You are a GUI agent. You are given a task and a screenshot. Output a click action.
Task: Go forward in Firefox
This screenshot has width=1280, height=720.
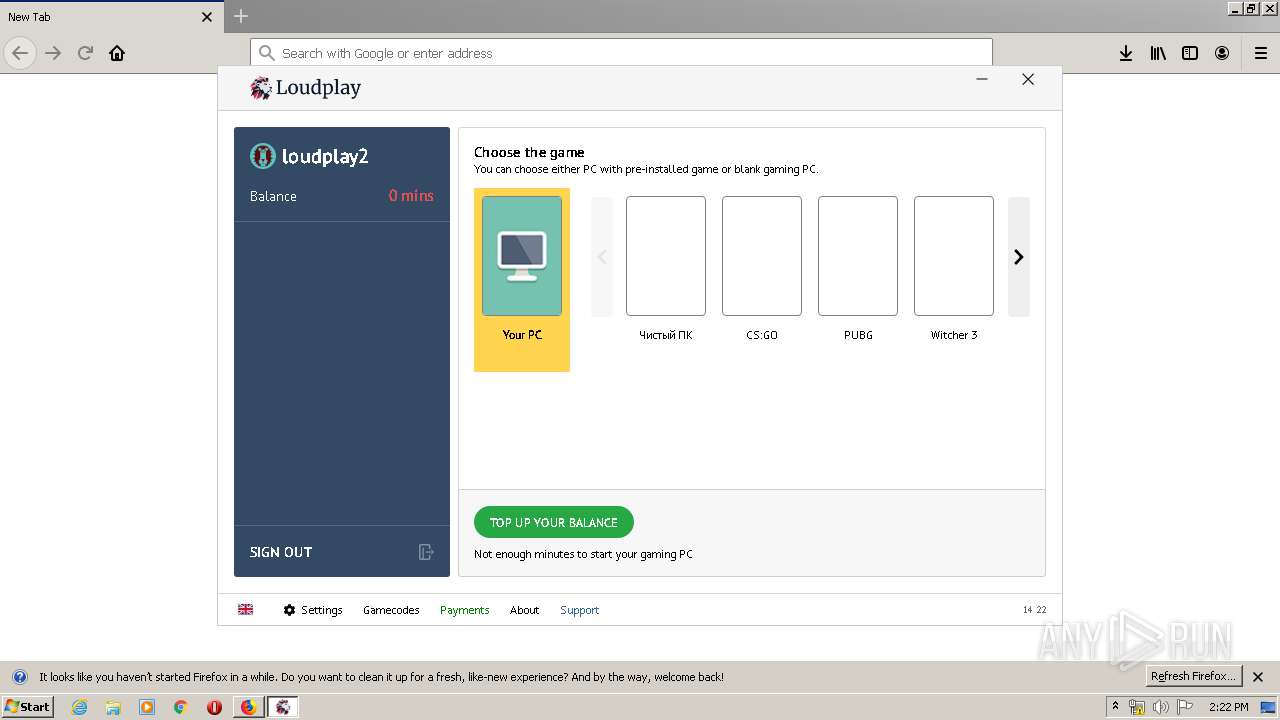tap(54, 53)
